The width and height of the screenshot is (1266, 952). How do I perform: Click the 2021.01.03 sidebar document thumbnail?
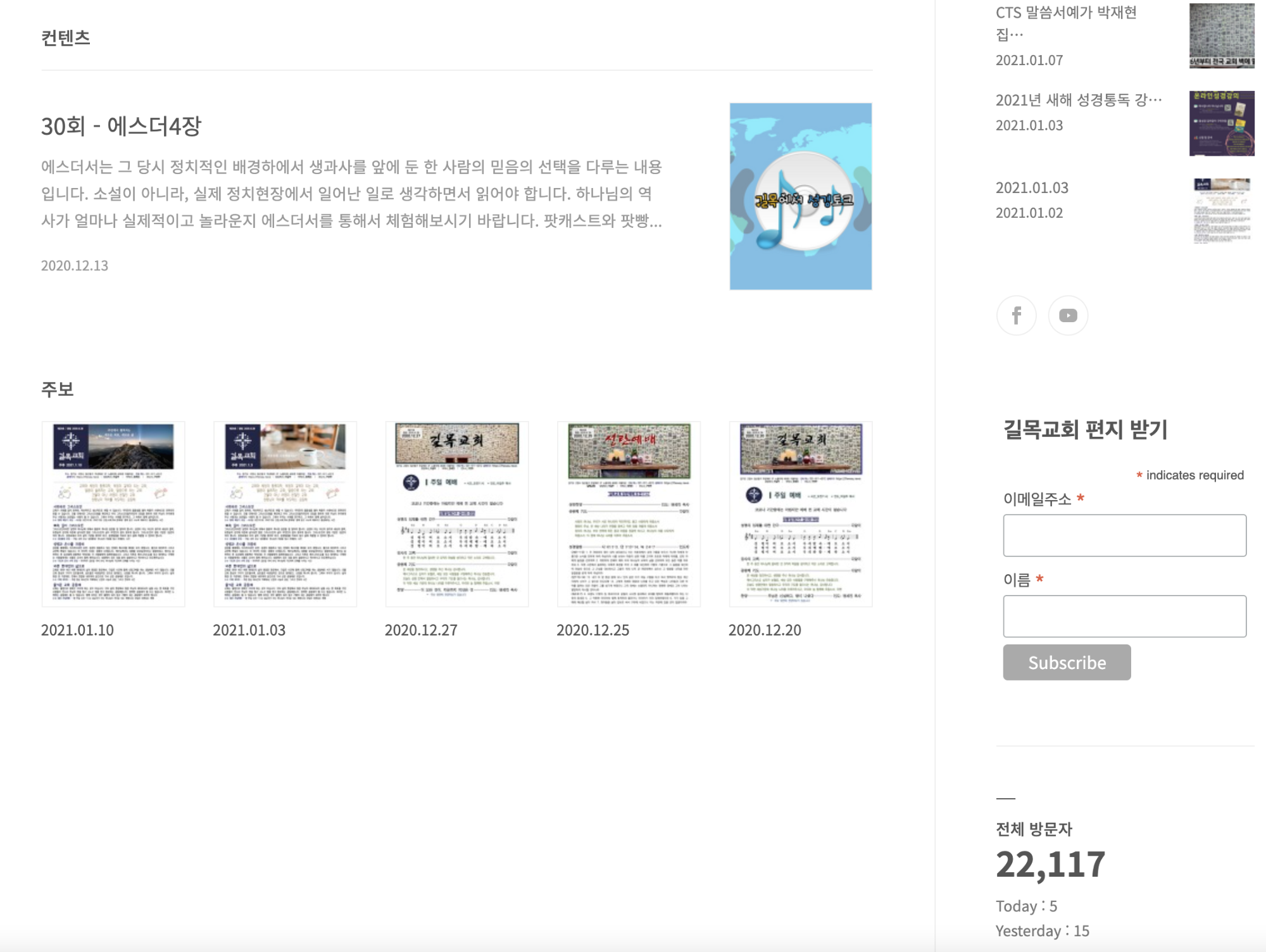[x=1221, y=211]
